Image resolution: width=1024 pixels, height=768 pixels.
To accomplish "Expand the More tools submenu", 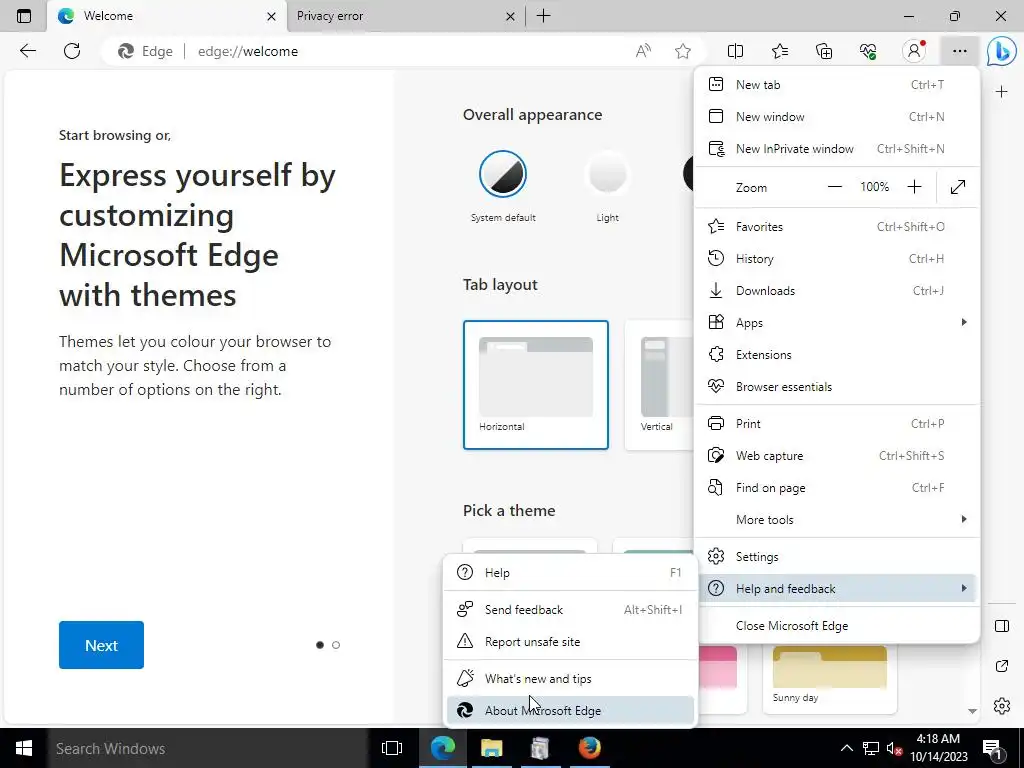I will tap(837, 519).
